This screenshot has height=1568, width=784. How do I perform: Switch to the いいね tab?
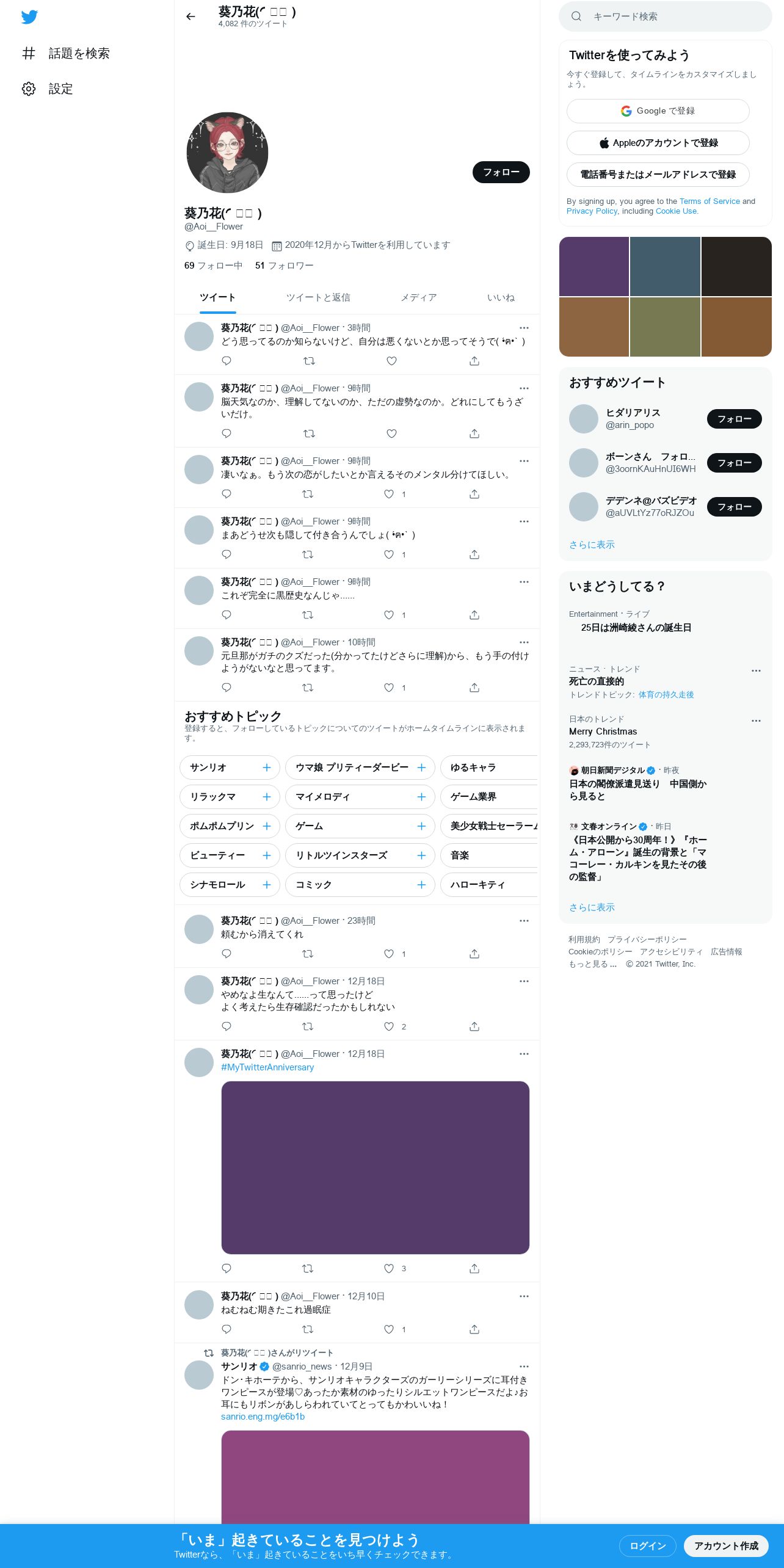501,297
